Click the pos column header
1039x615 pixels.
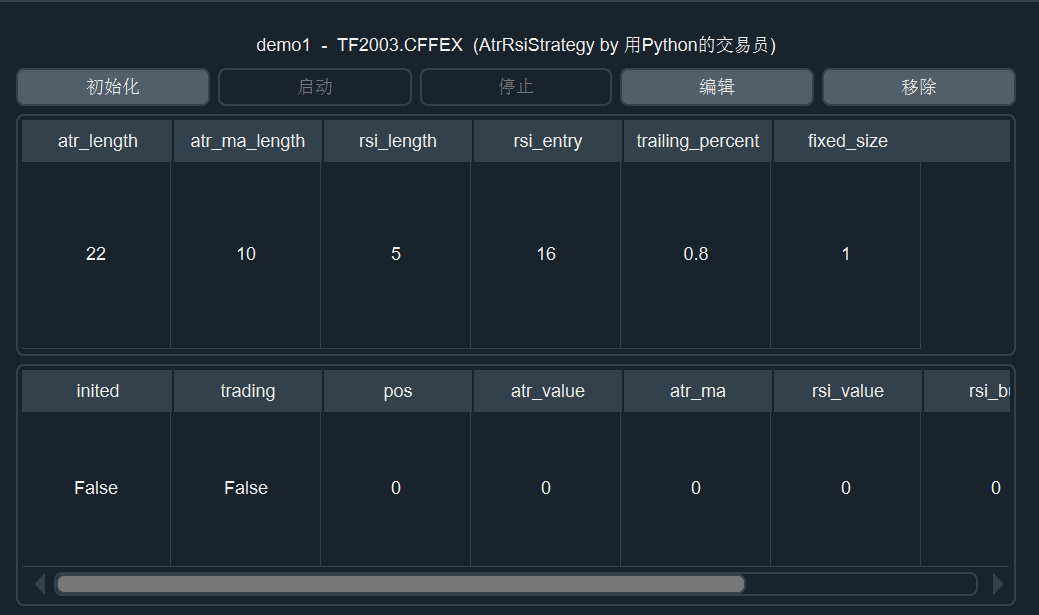click(397, 391)
